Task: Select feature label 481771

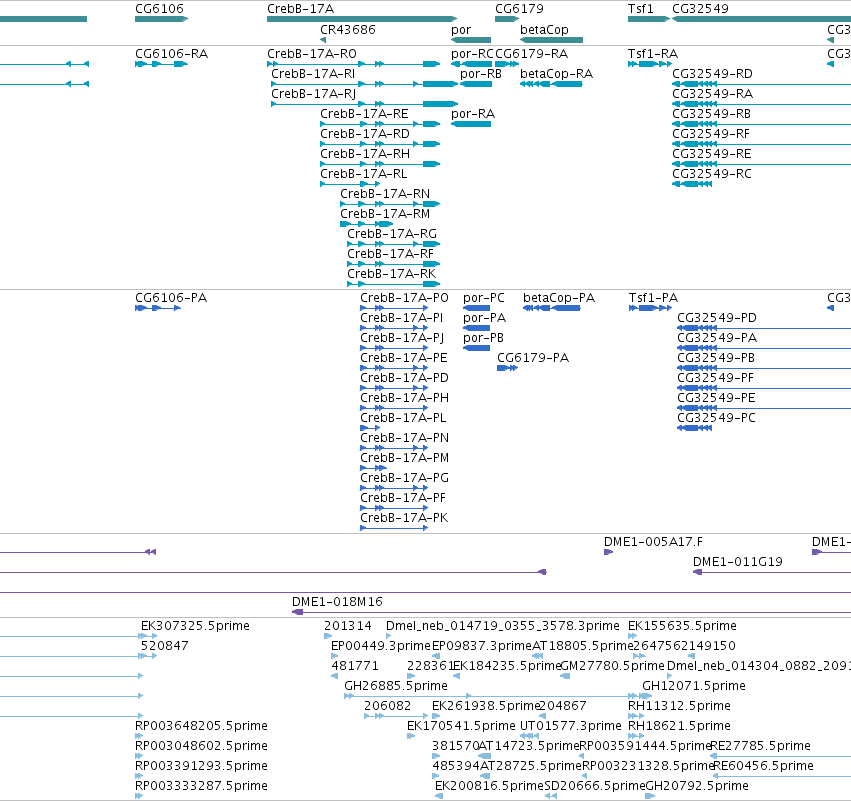Action: tap(354, 666)
